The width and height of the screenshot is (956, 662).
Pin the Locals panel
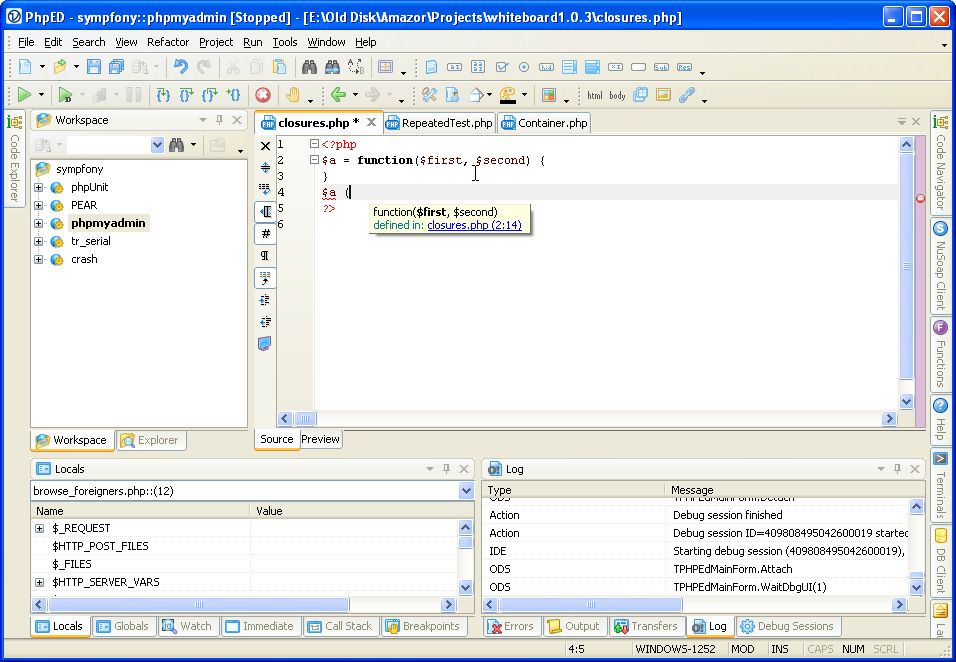(446, 469)
